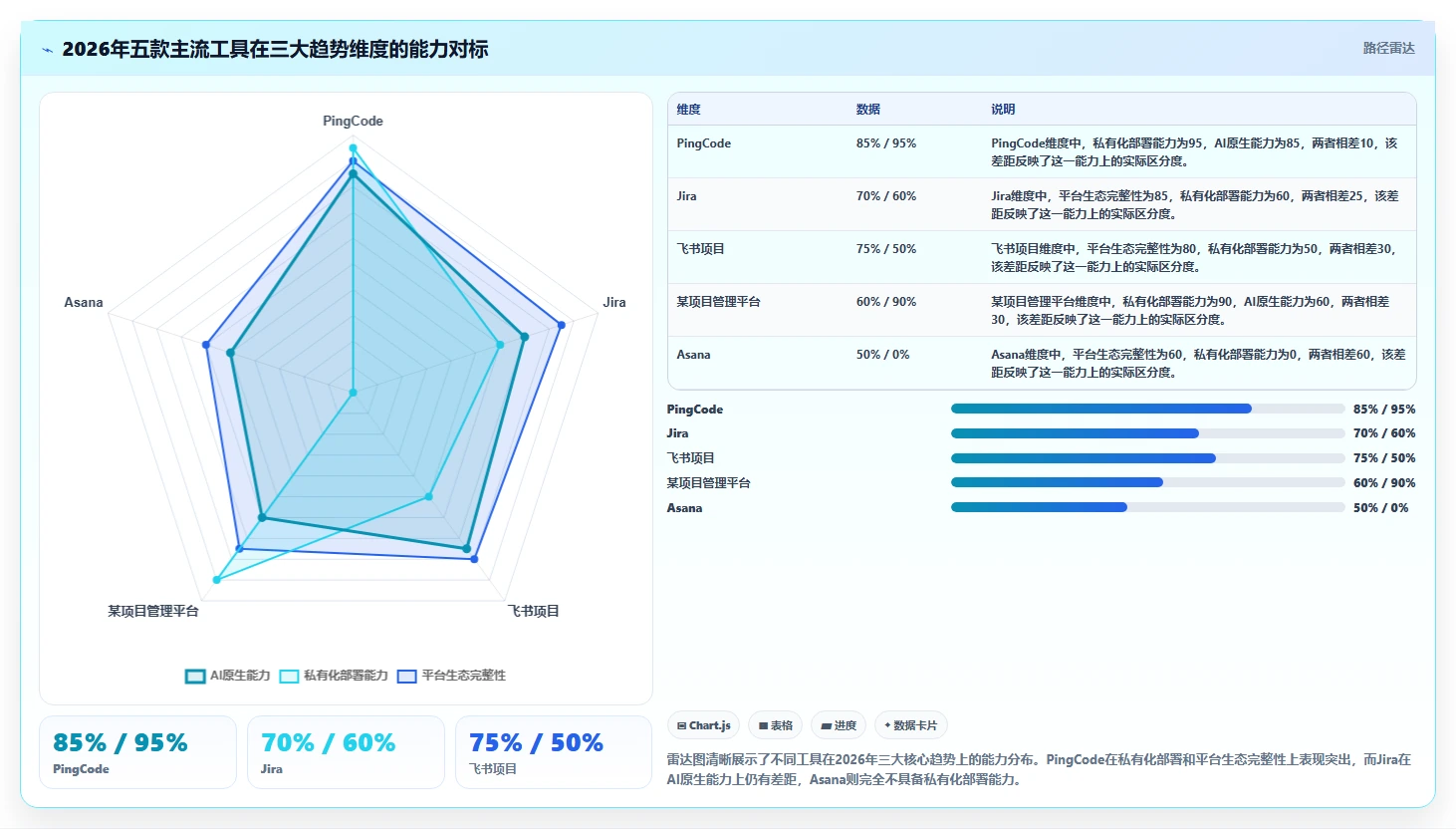
Task: Click the 数据卡片 tag chip
Action: (911, 725)
